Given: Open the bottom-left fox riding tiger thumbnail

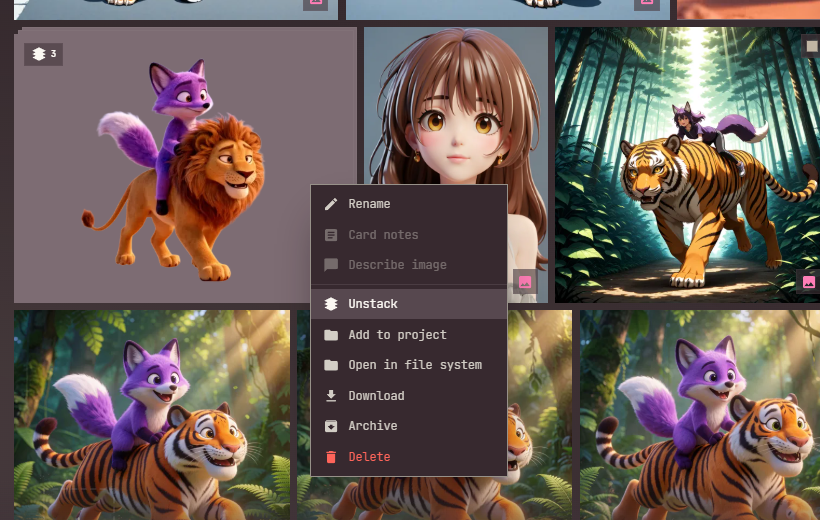Looking at the screenshot, I should pyautogui.click(x=152, y=415).
